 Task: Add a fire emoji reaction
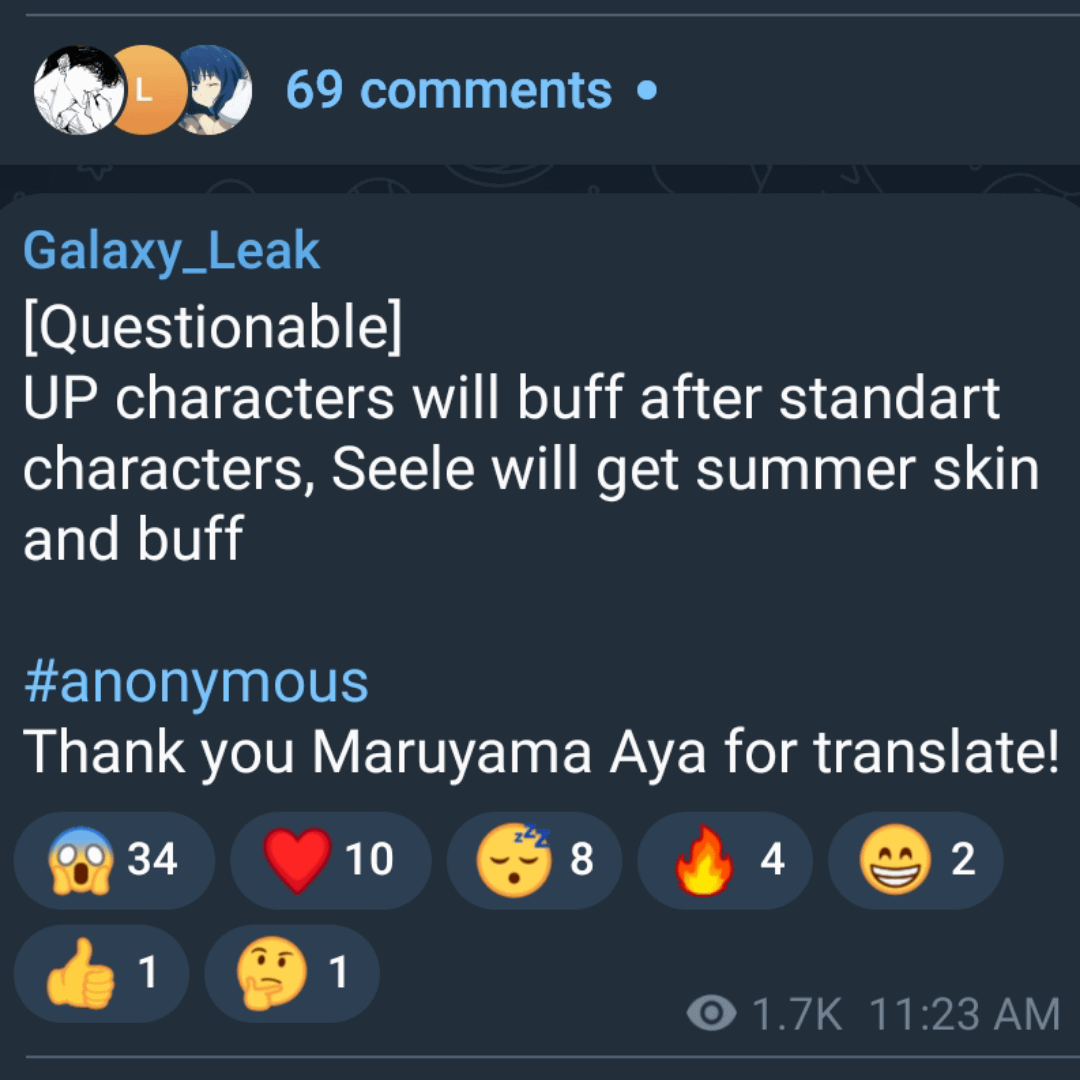725,860
